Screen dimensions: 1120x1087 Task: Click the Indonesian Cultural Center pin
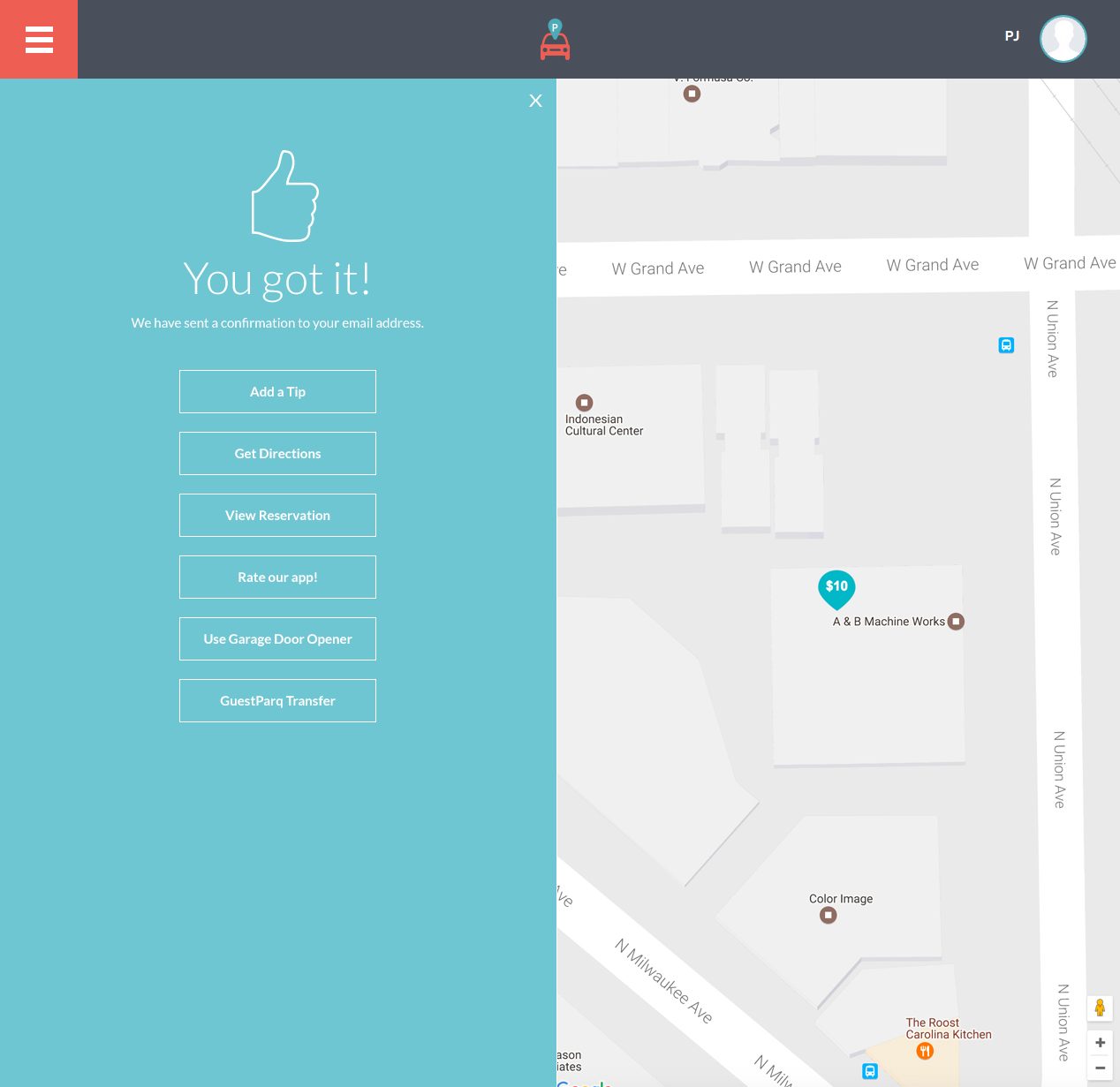[x=584, y=403]
